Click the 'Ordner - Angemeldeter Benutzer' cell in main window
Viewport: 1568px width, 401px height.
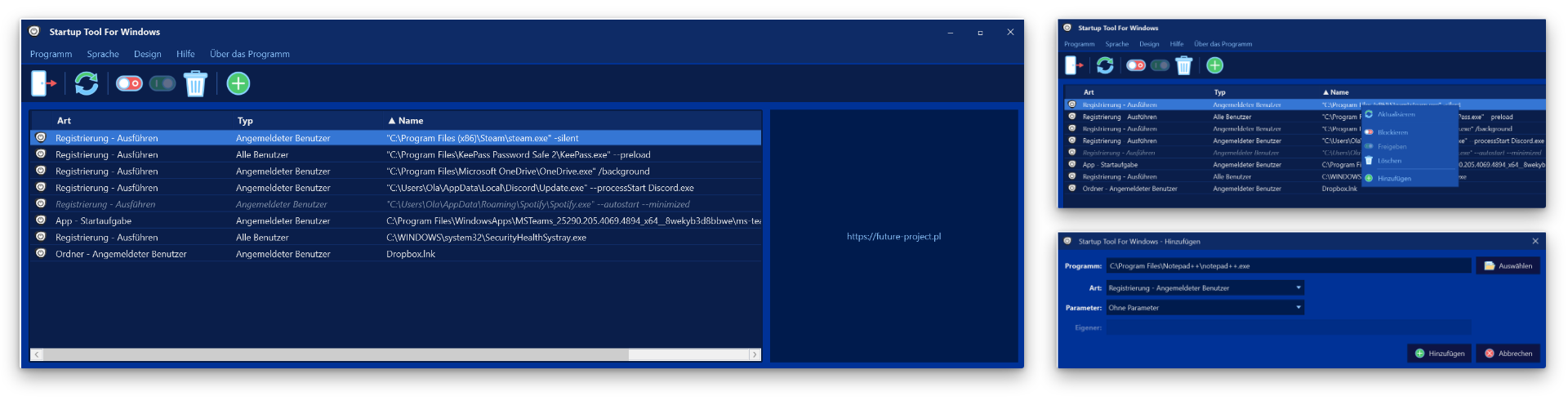121,254
